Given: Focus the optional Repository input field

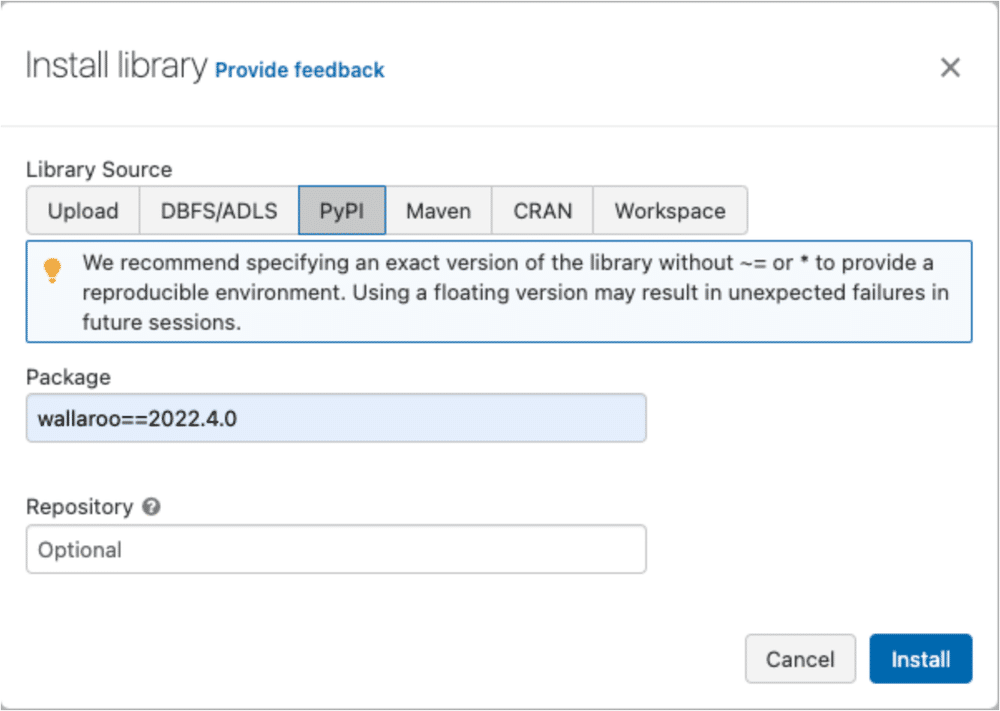Looking at the screenshot, I should coord(336,549).
